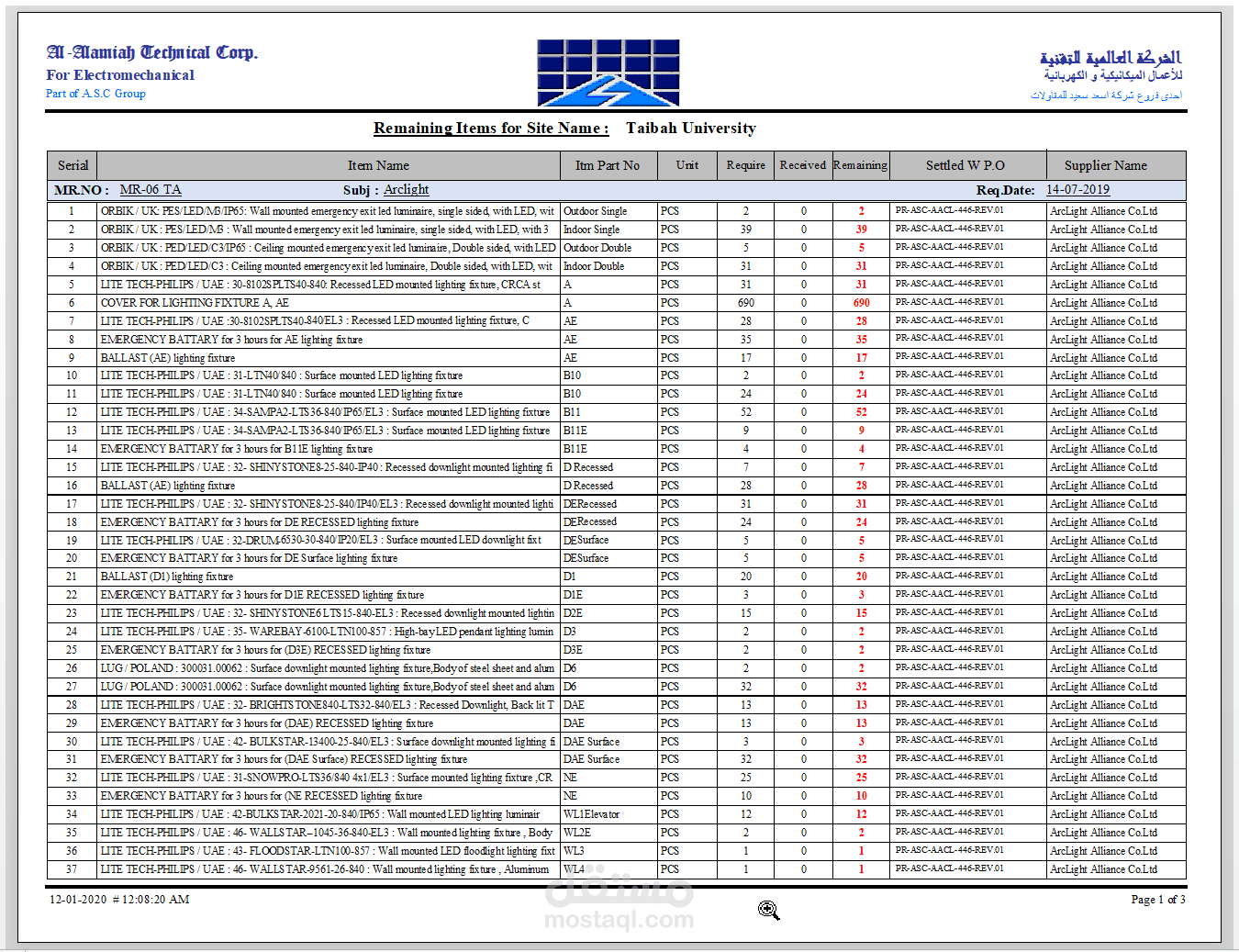Click Al-Alamiah Technical Corp. heading
Image resolution: width=1239 pixels, height=952 pixels.
[x=152, y=52]
